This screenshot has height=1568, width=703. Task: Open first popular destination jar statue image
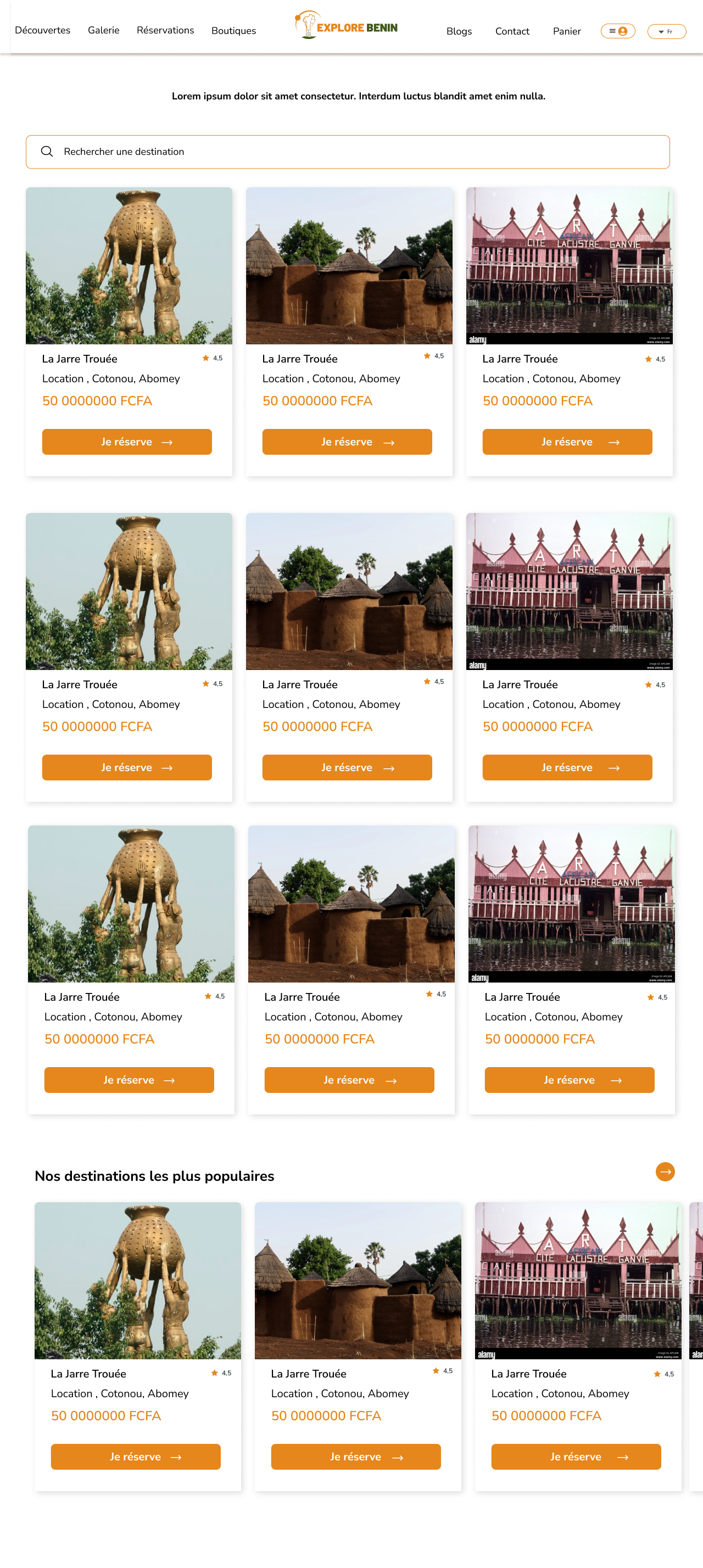[137, 1281]
